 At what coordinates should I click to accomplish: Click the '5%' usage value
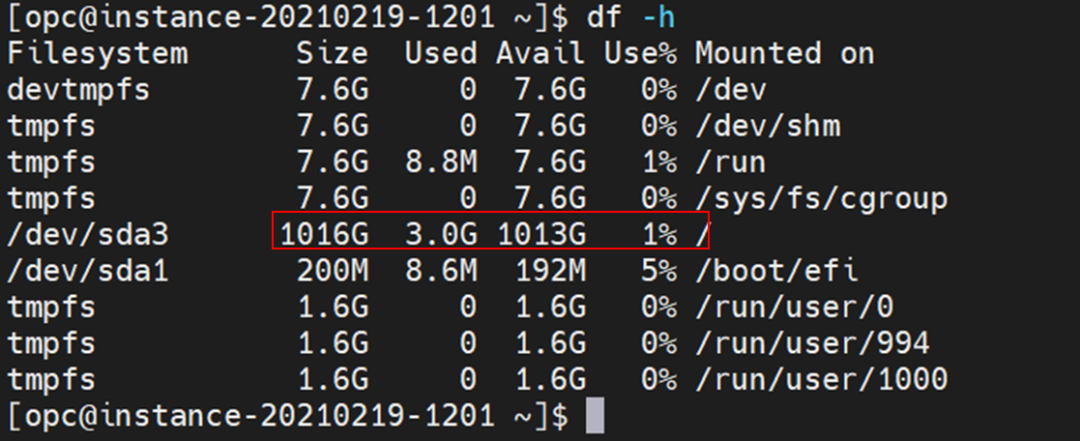pyautogui.click(x=658, y=271)
